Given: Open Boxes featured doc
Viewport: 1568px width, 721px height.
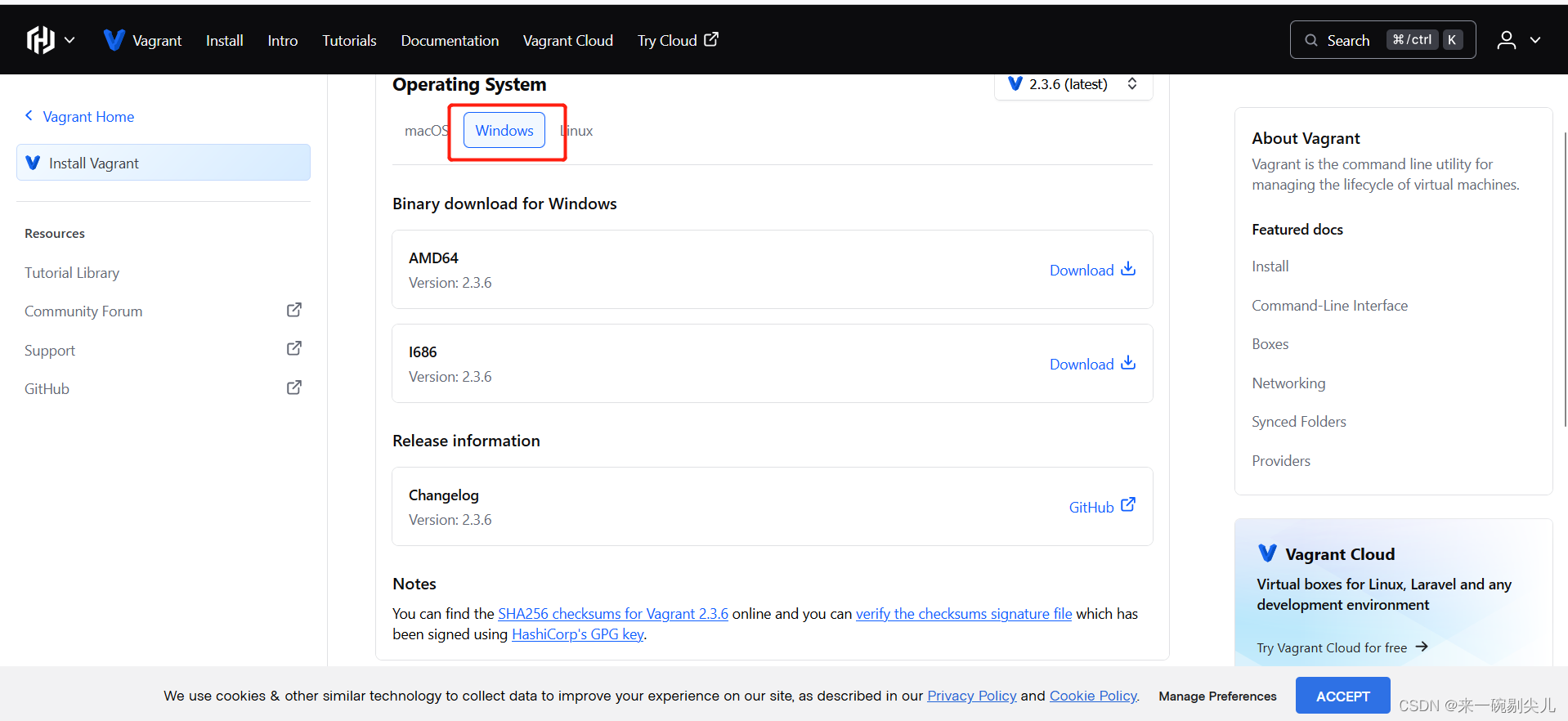Looking at the screenshot, I should tap(1270, 343).
